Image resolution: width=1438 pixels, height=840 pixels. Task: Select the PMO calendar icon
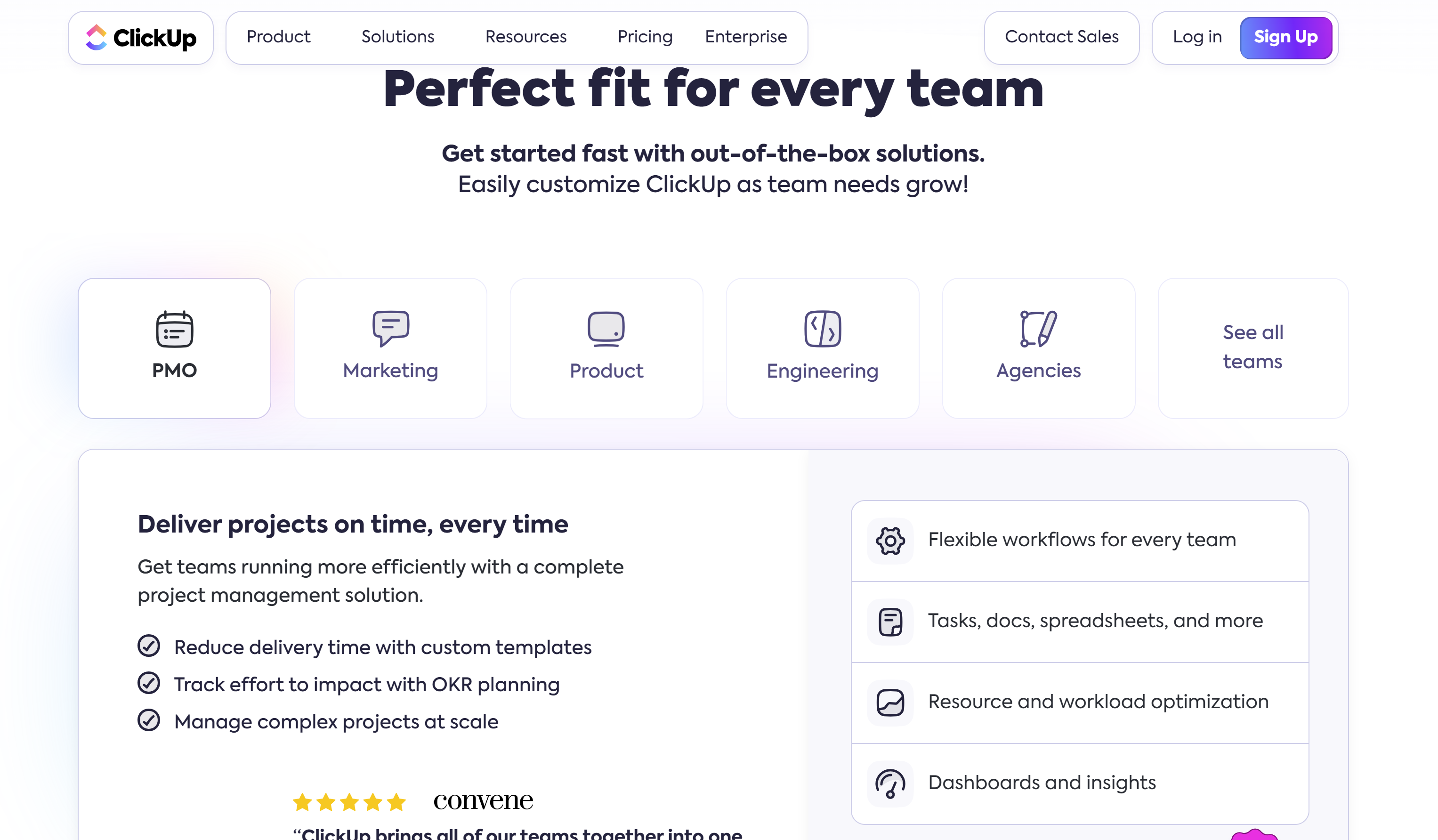pyautogui.click(x=175, y=329)
